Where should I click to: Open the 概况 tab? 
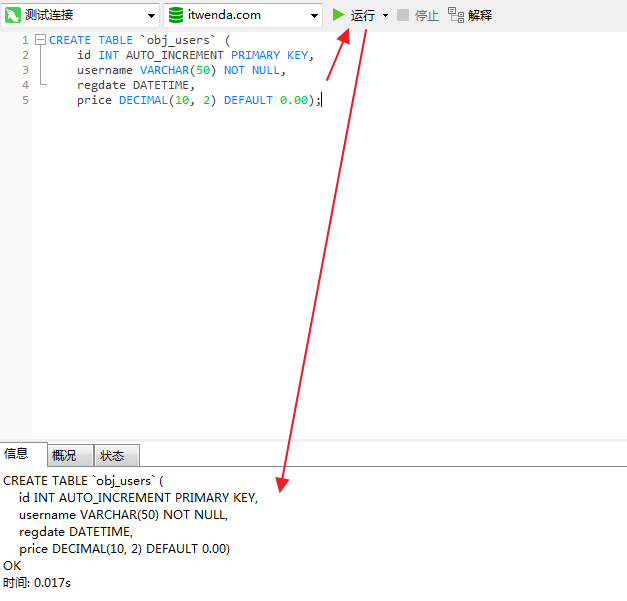click(x=64, y=456)
